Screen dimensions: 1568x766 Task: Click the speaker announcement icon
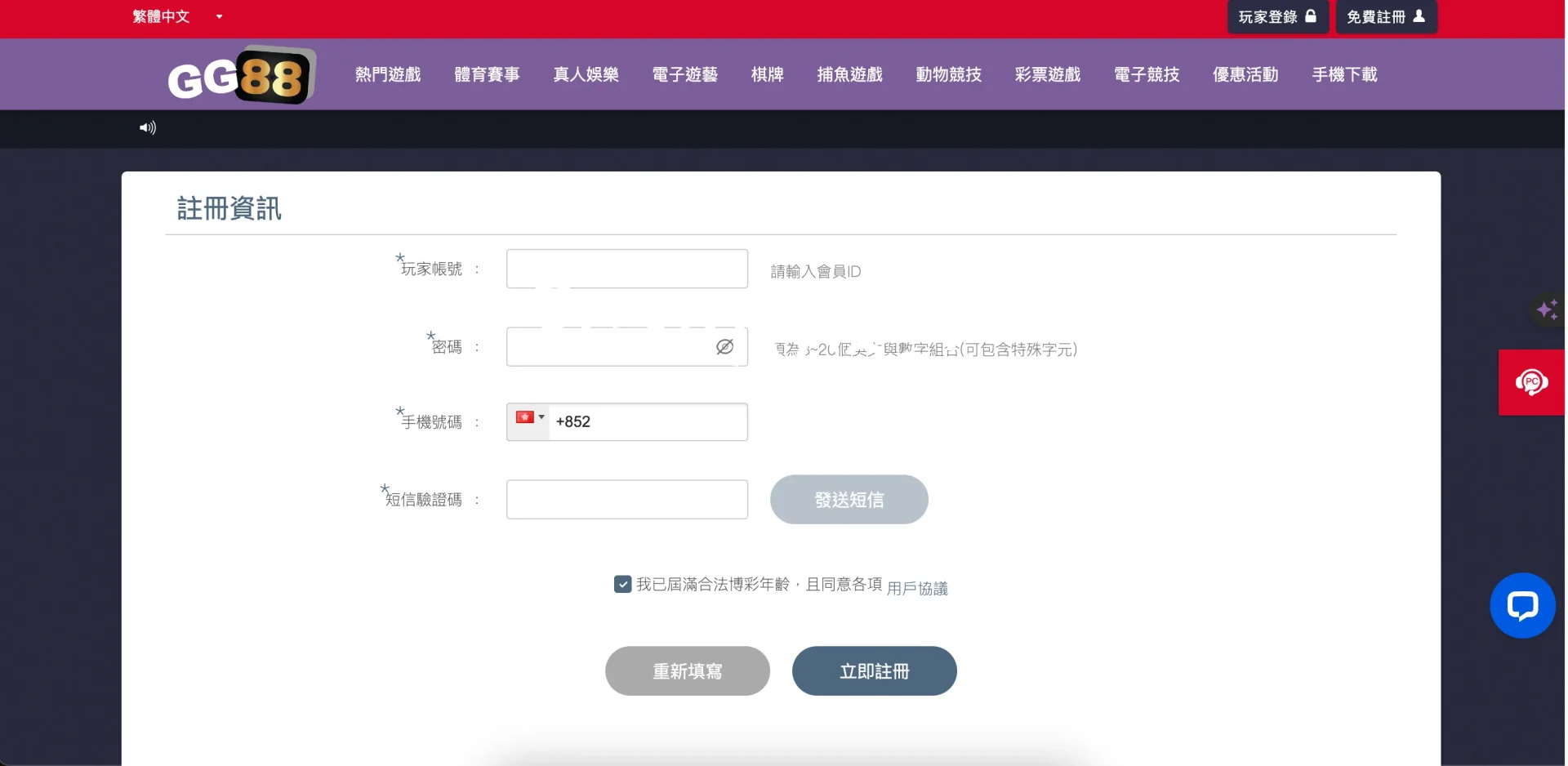[x=147, y=127]
